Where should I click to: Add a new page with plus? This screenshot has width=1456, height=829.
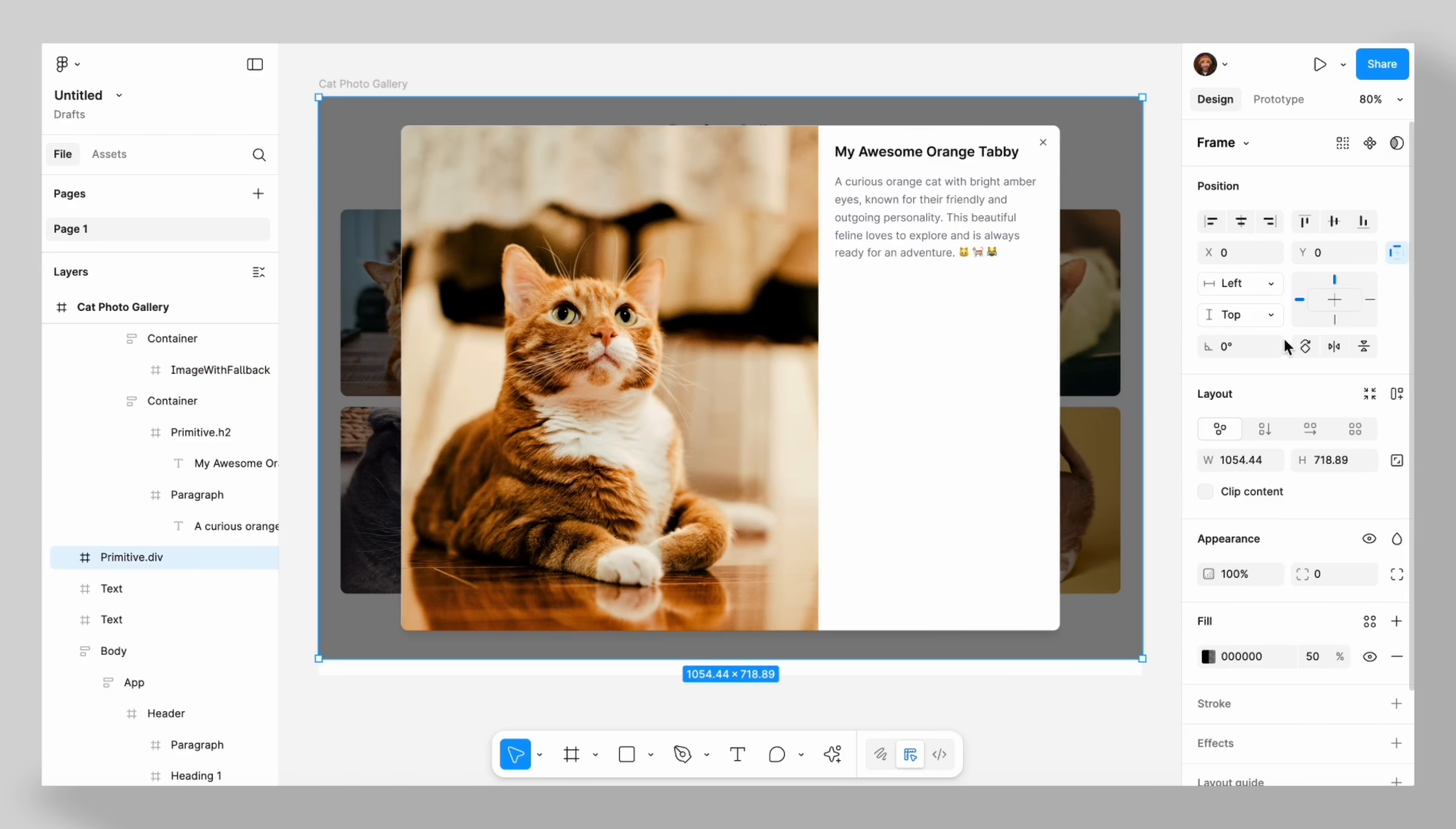click(258, 193)
